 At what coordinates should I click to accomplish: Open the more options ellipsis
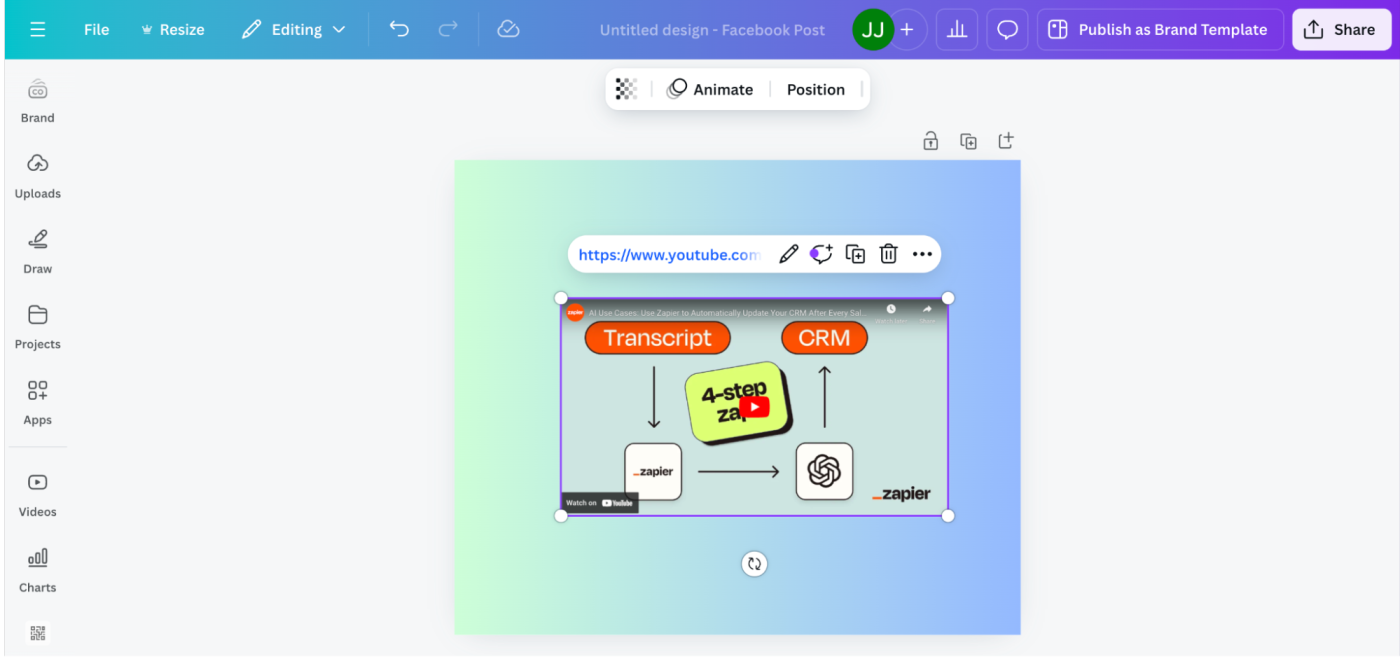point(922,254)
